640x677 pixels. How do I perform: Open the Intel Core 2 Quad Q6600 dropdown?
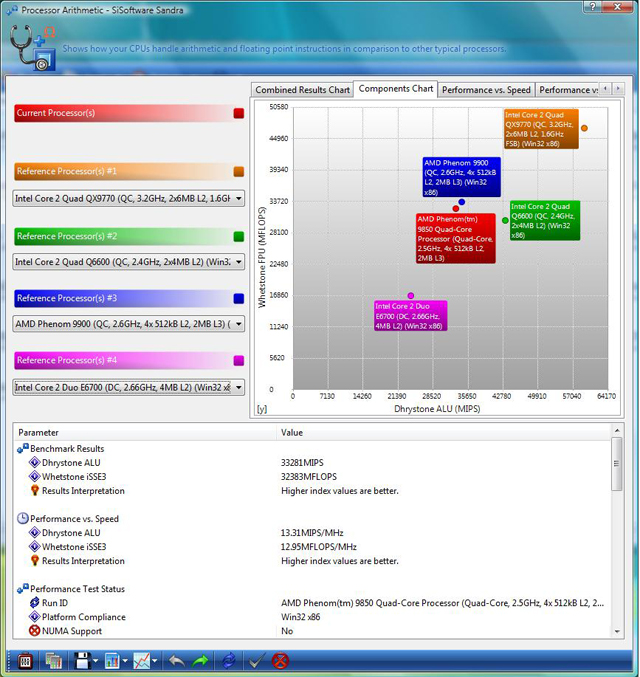tap(129, 262)
